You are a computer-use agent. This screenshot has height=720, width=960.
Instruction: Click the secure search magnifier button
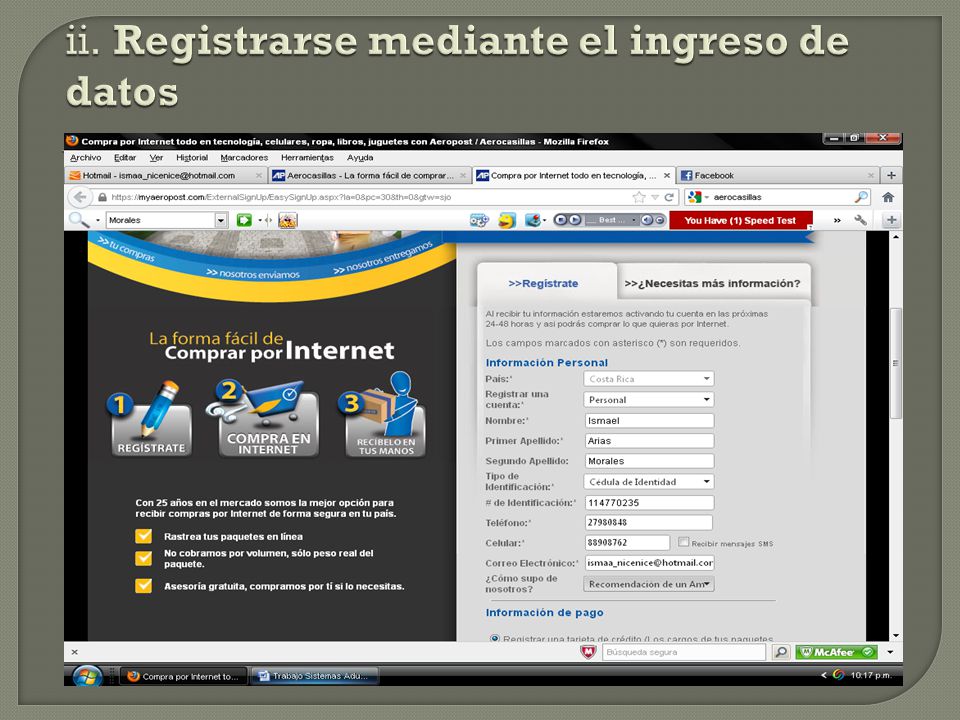point(781,653)
